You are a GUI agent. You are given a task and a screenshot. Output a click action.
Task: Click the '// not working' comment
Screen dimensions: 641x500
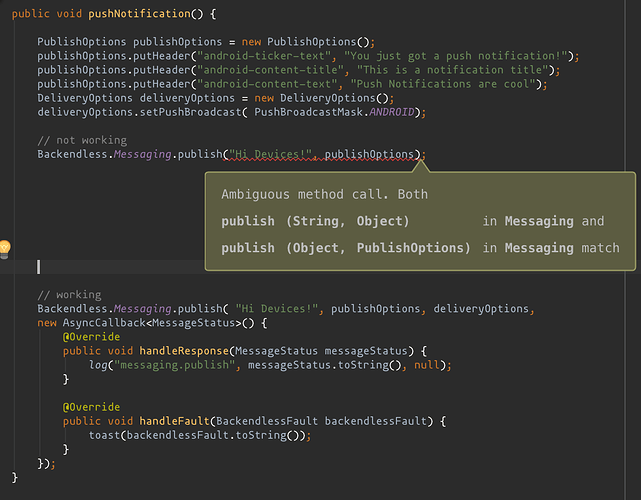click(x=82, y=140)
